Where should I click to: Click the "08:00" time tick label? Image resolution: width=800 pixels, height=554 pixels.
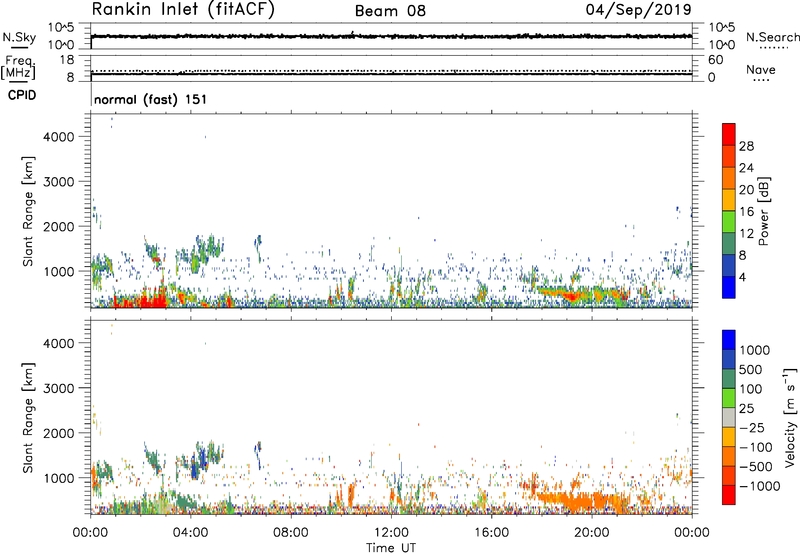[x=290, y=533]
